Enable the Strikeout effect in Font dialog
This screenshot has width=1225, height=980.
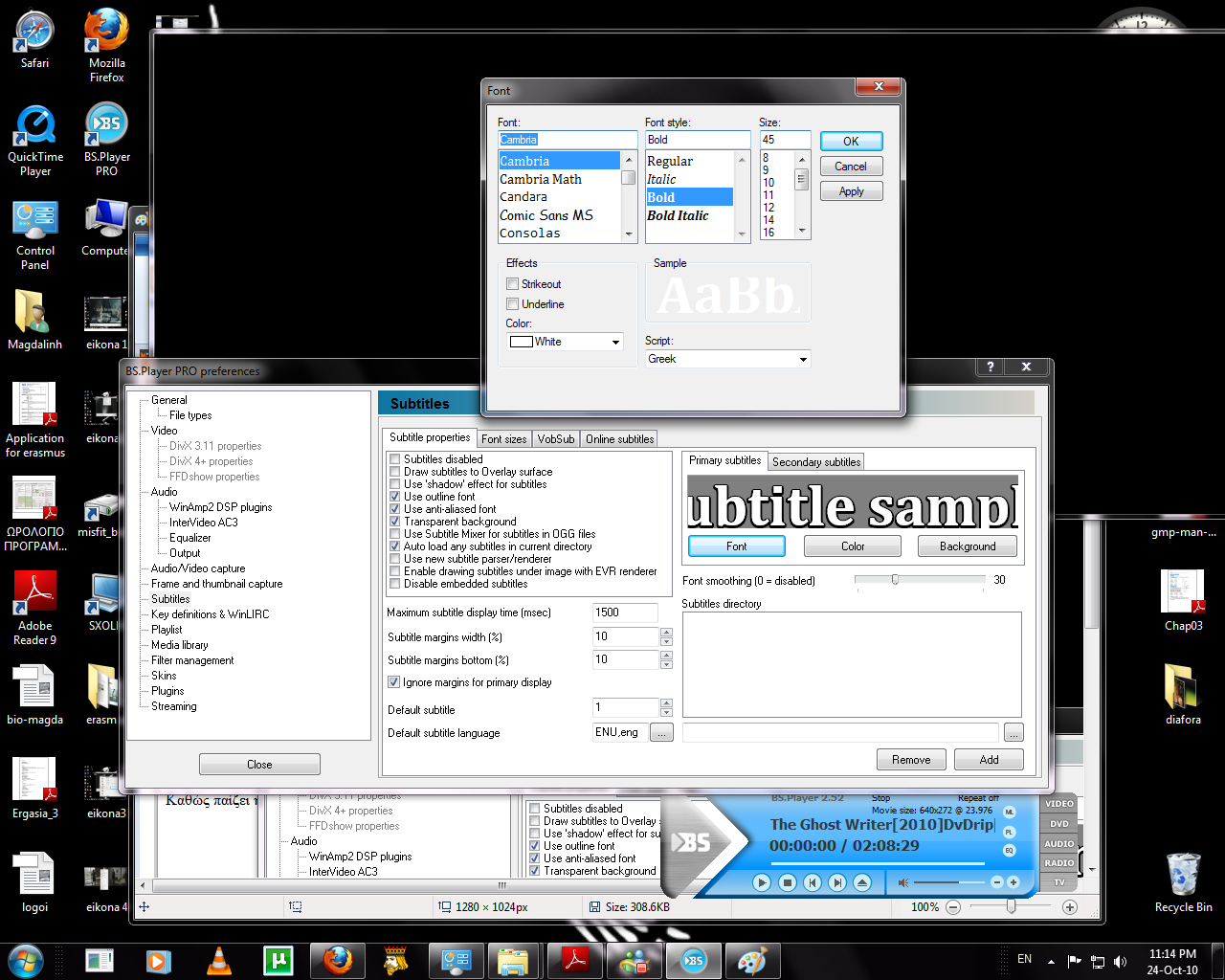[513, 284]
